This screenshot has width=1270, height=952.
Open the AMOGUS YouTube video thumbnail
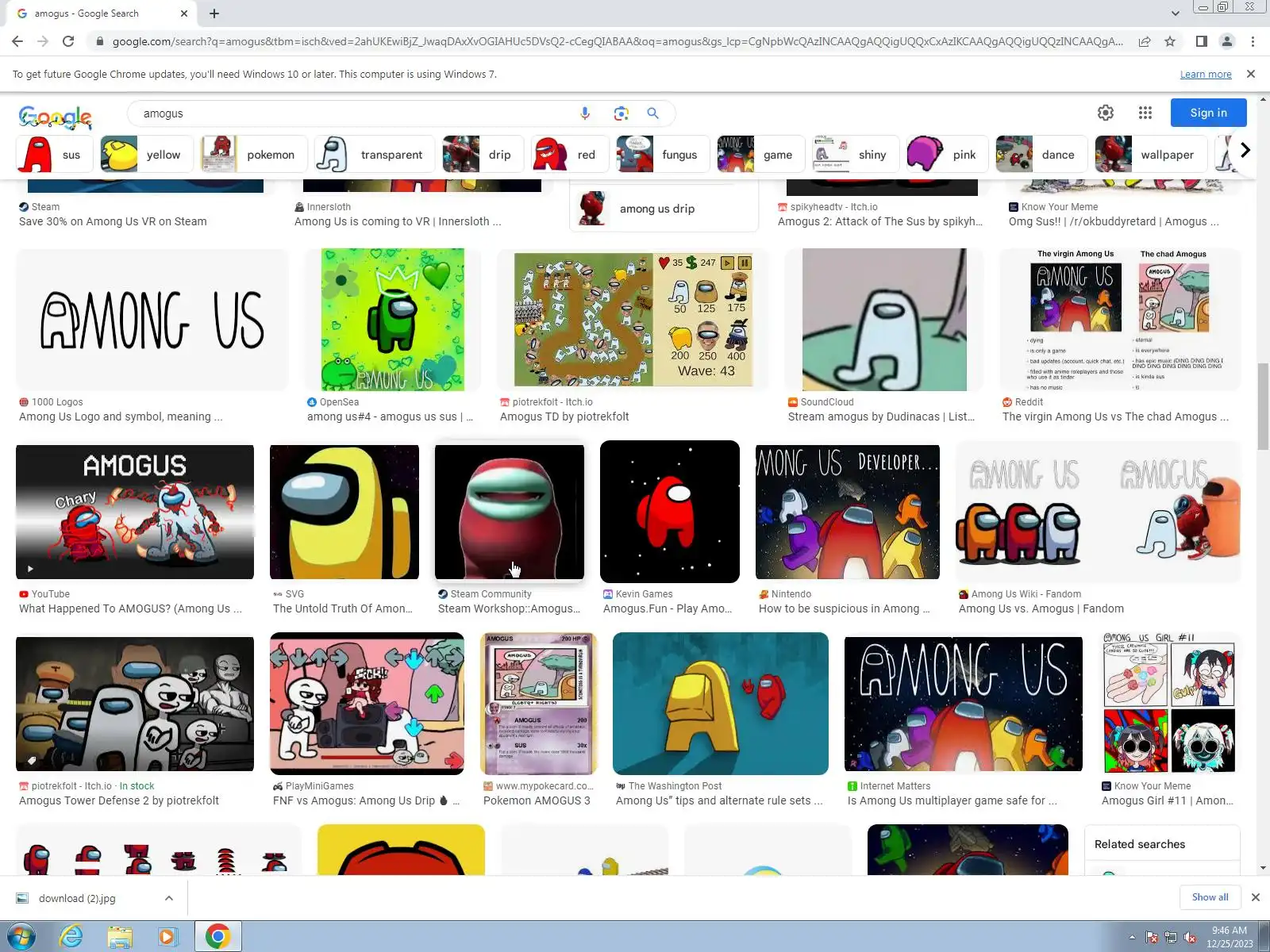click(x=135, y=512)
